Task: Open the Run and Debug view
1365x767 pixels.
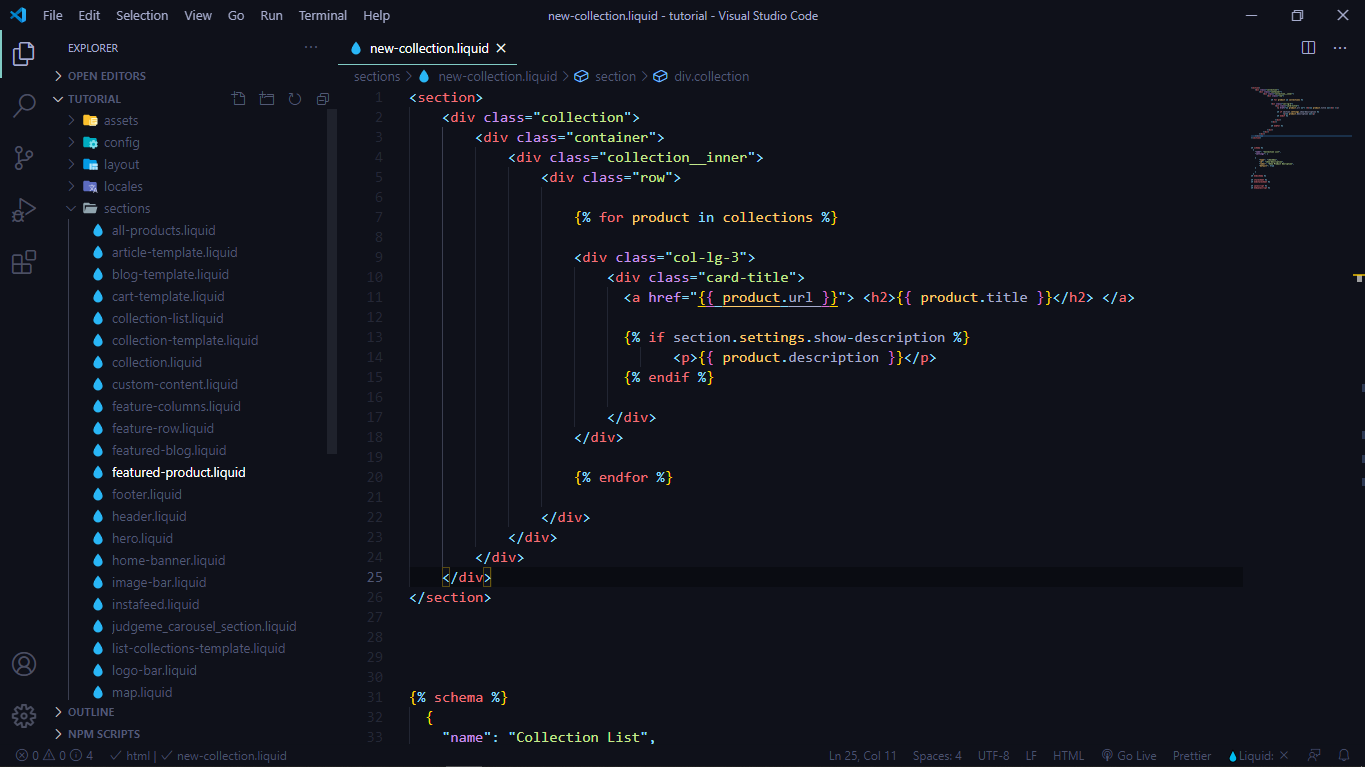Action: click(24, 210)
